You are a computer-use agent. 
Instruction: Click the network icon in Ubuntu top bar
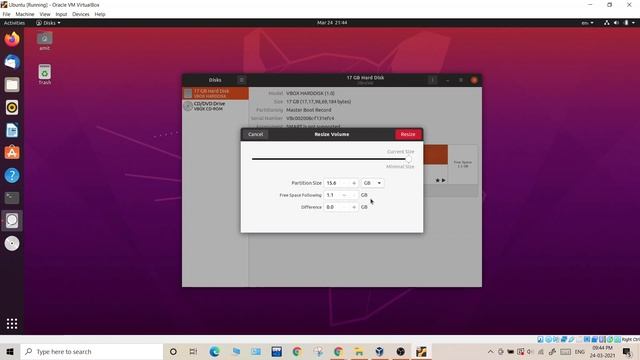[x=607, y=23]
